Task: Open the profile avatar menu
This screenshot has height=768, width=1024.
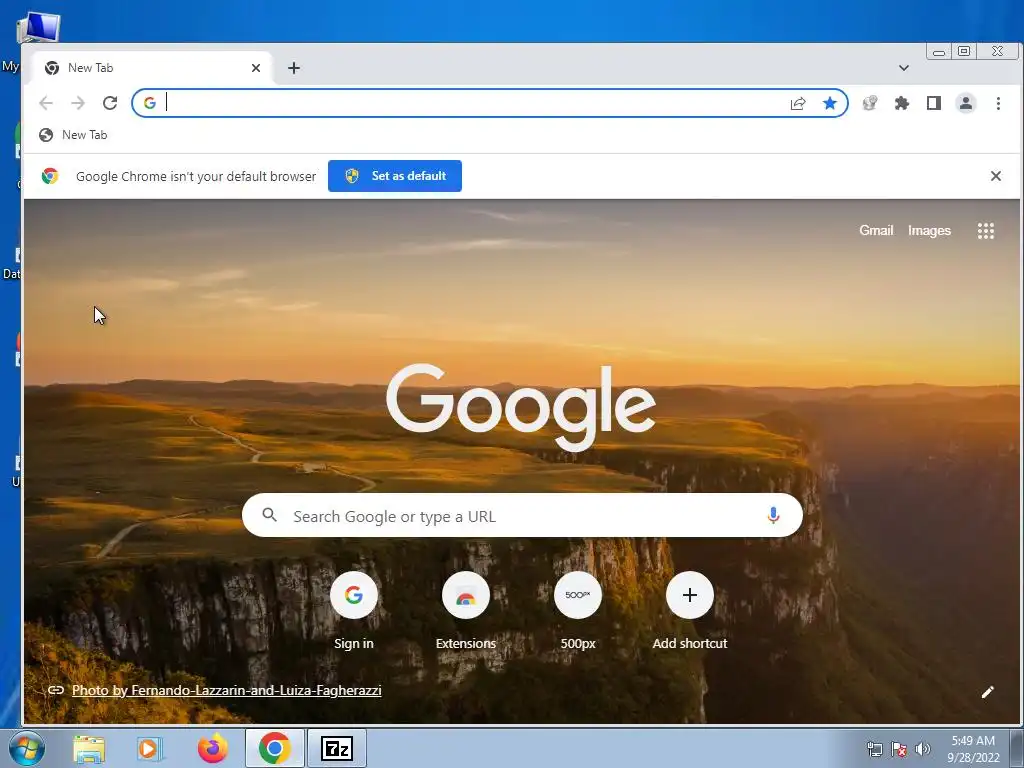Action: pos(966,103)
